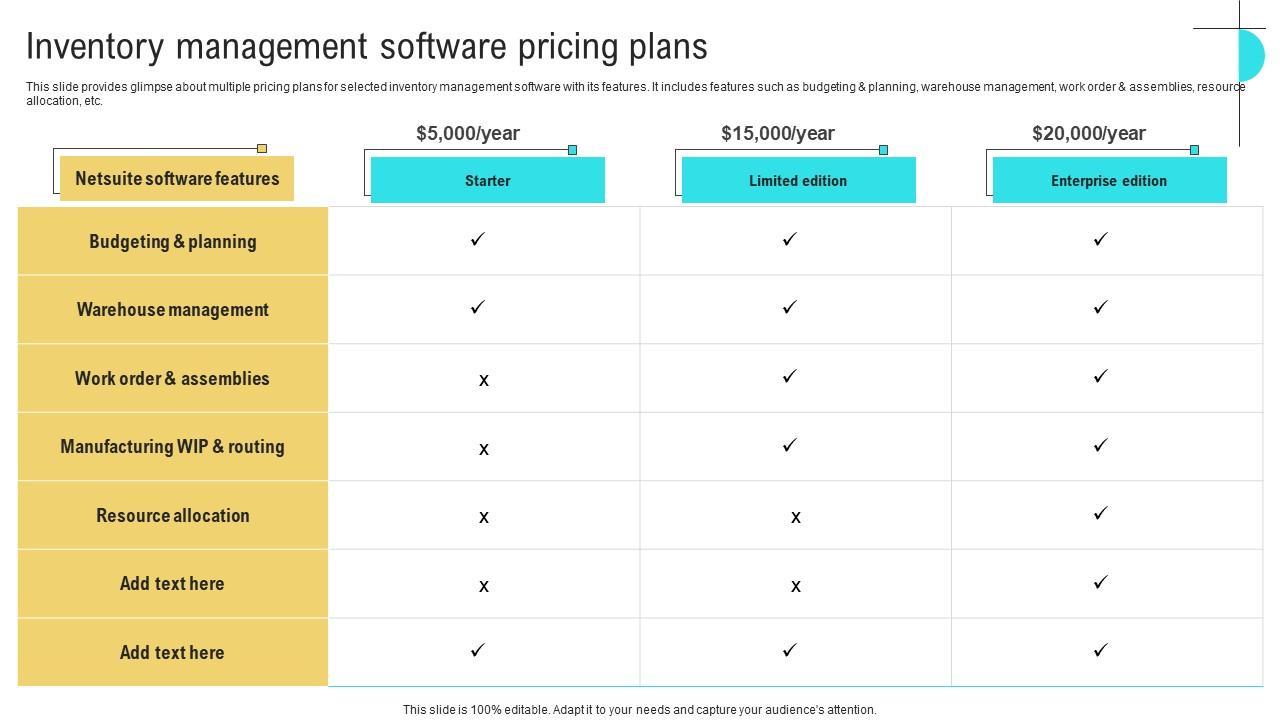Click the Resource allocation row label
Screen dimensions: 1280x720
[173, 516]
